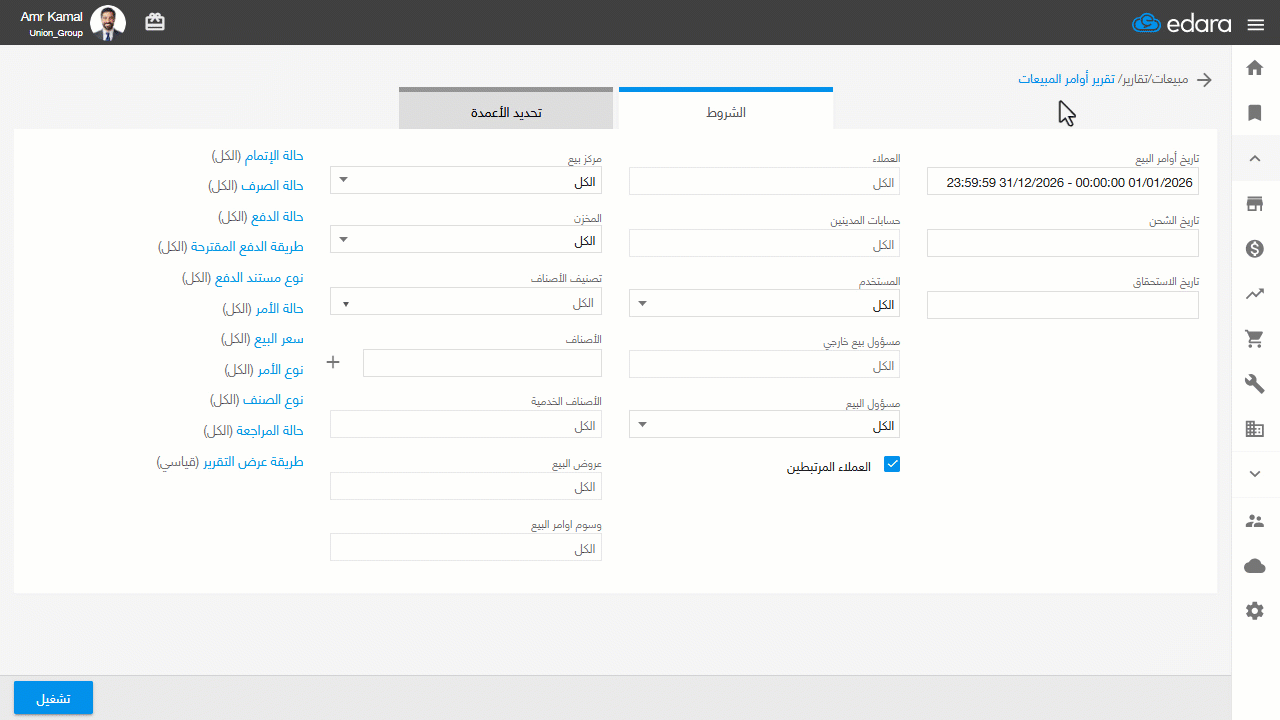The height and width of the screenshot is (720, 1280).
Task: Open the wrench tools sidebar icon
Action: 1255,384
